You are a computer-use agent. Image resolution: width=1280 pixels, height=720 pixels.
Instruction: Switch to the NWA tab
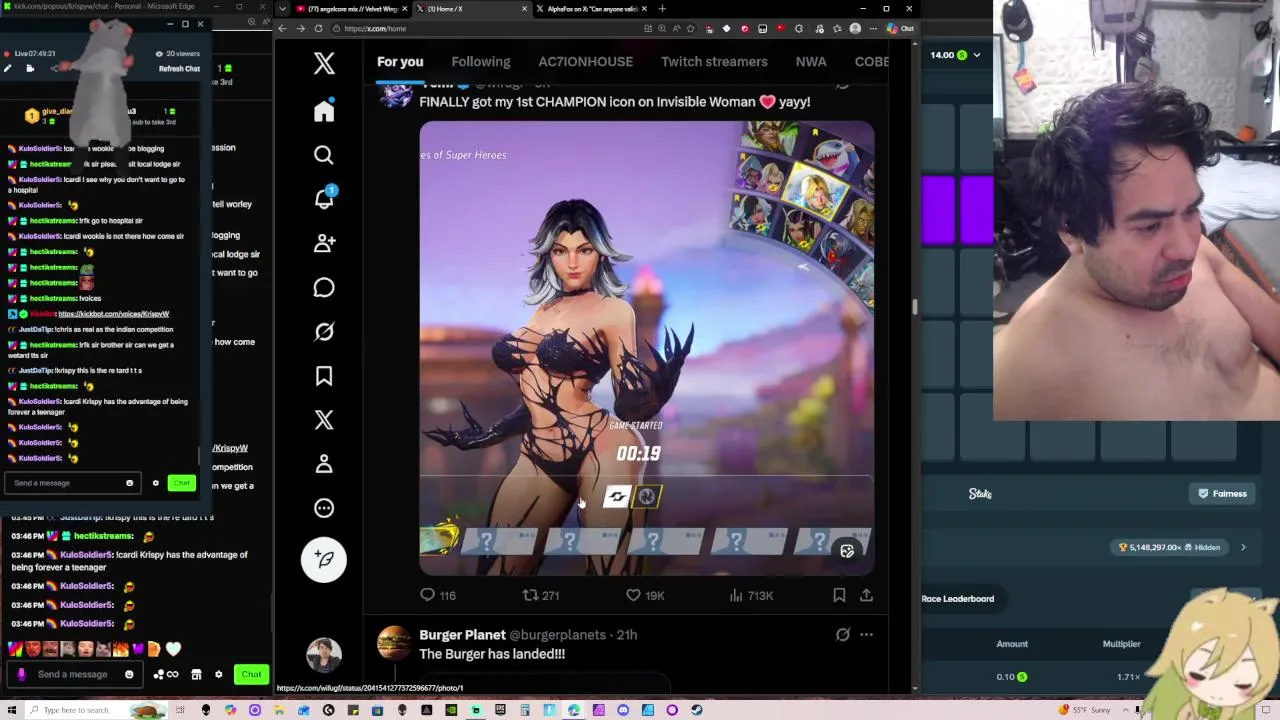811,62
